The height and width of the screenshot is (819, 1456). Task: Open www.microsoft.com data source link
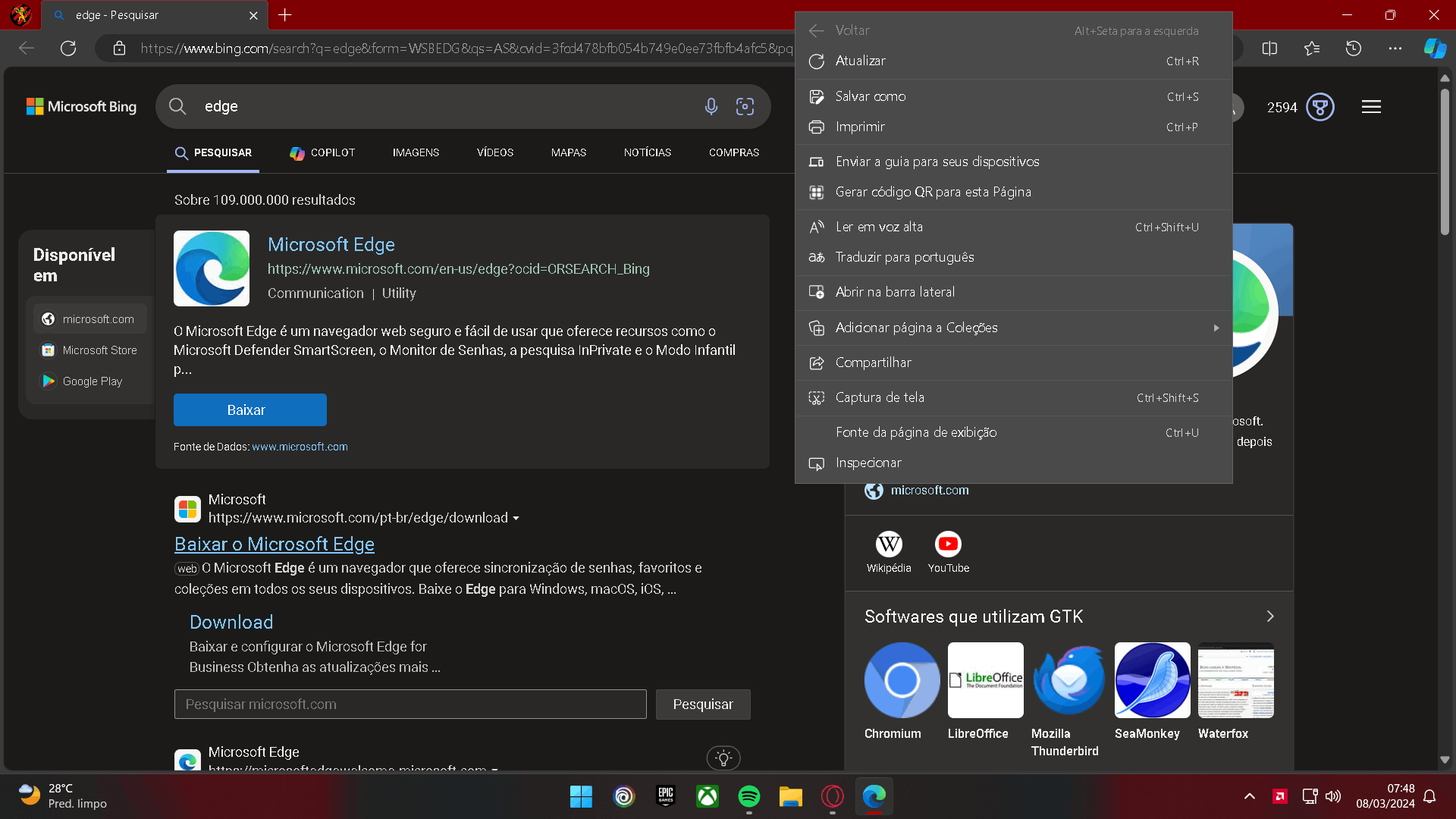point(300,447)
